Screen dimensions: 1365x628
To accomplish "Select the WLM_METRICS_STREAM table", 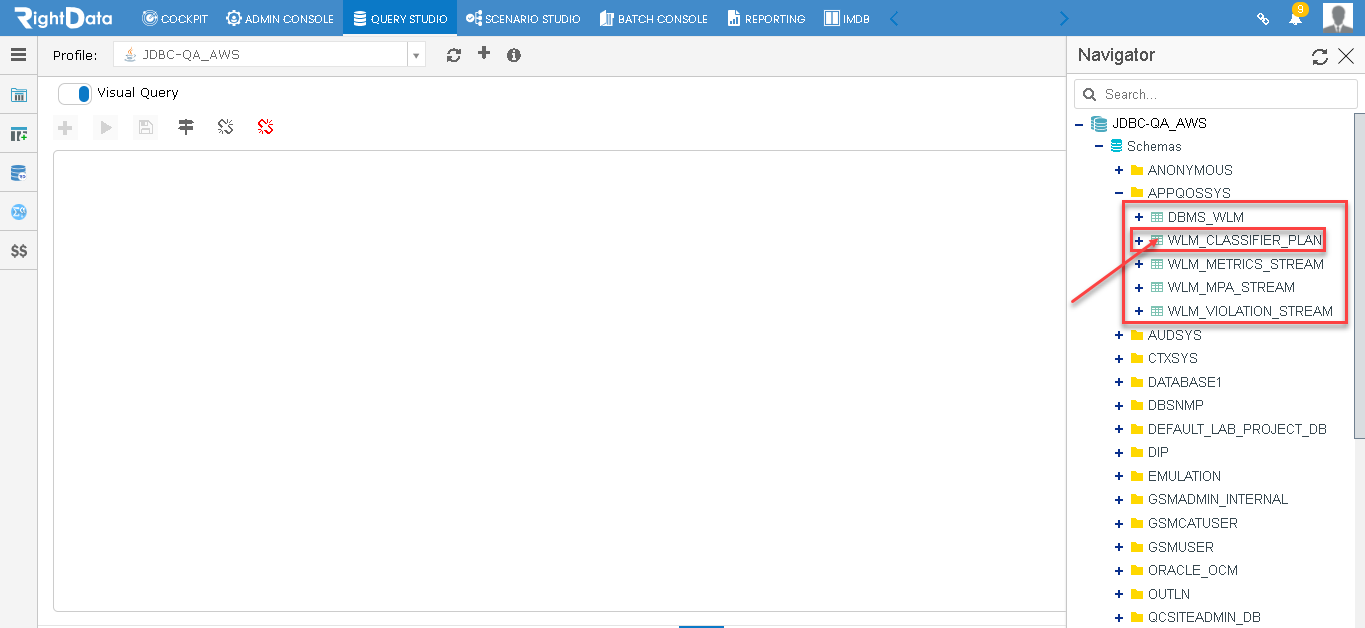I will coord(1245,264).
